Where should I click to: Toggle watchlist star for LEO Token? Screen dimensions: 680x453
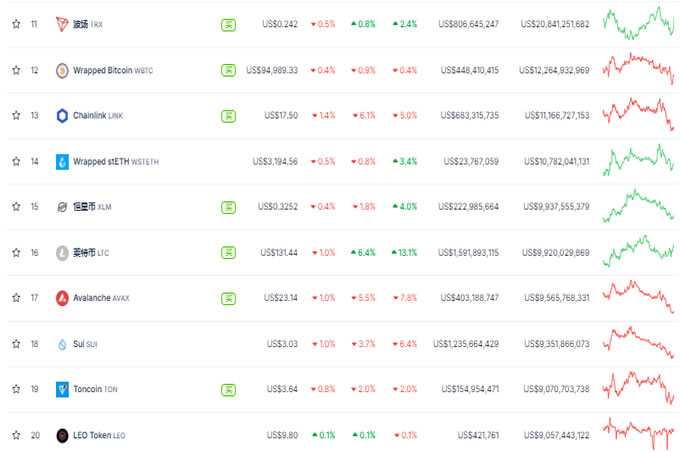click(x=16, y=435)
